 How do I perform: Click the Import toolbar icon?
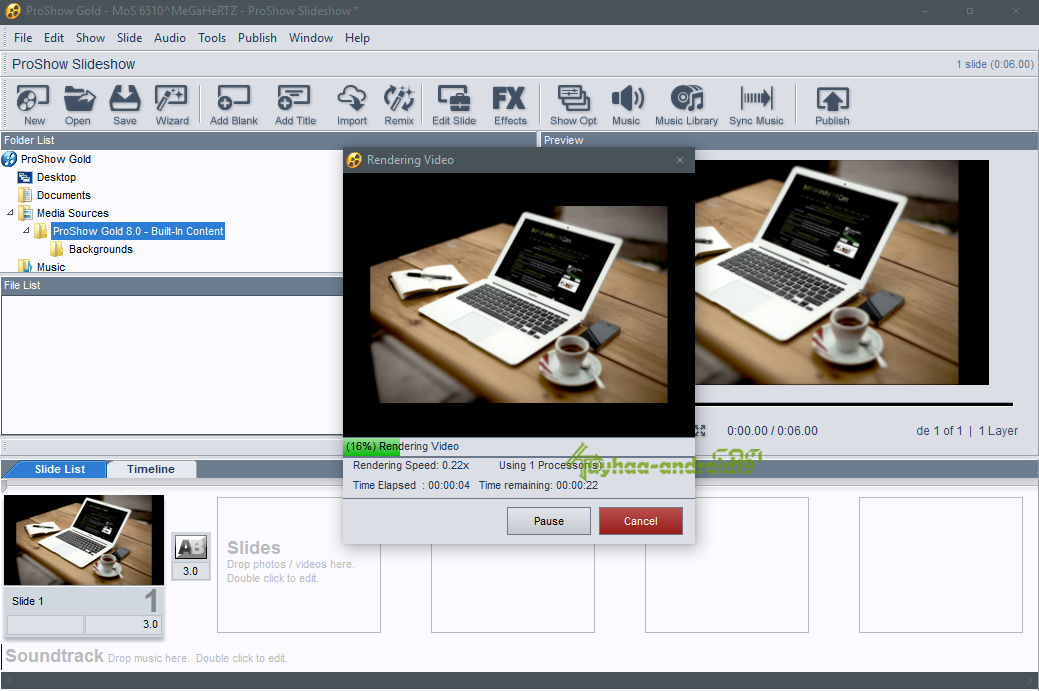(351, 105)
